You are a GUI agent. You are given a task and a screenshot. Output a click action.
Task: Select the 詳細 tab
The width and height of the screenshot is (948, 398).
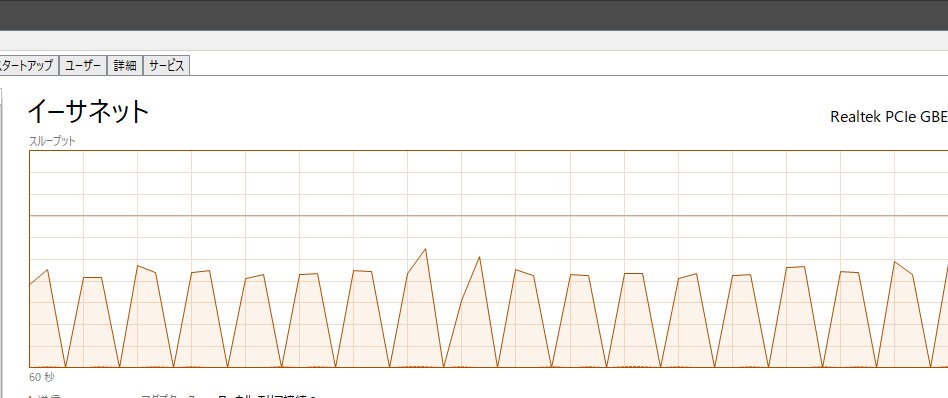click(125, 66)
